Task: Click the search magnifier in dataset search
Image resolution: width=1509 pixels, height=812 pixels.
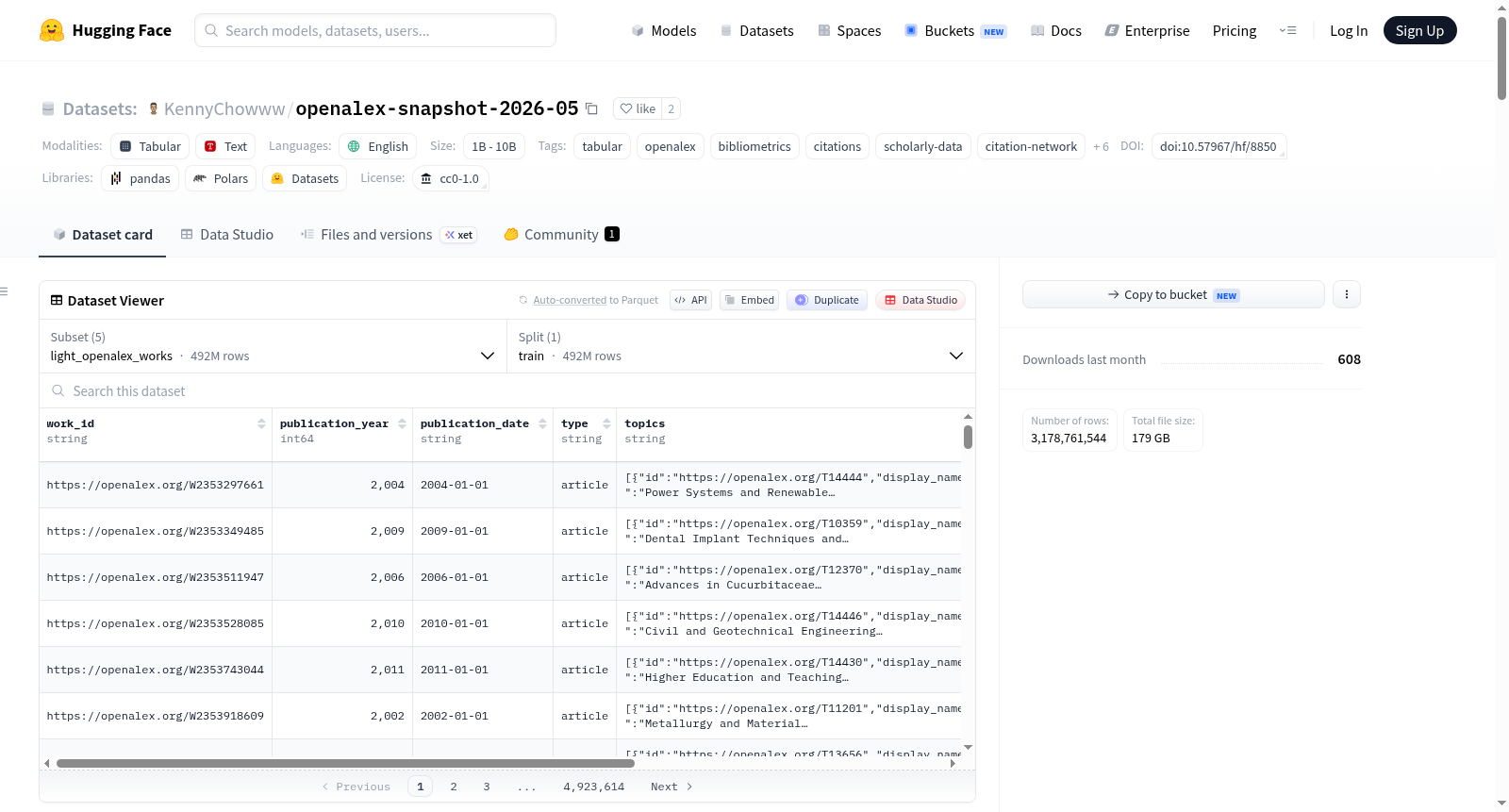Action: point(58,390)
